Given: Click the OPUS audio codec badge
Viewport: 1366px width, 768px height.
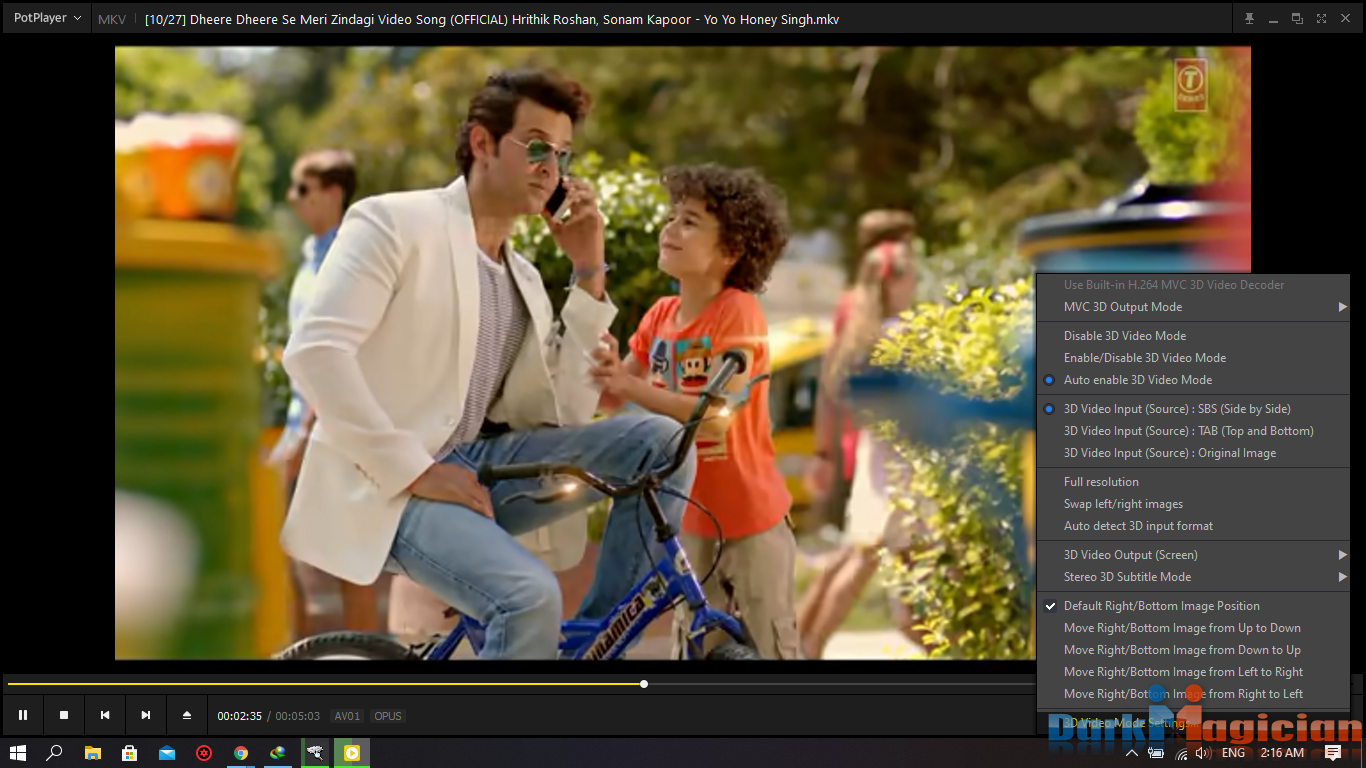Looking at the screenshot, I should pyautogui.click(x=388, y=716).
